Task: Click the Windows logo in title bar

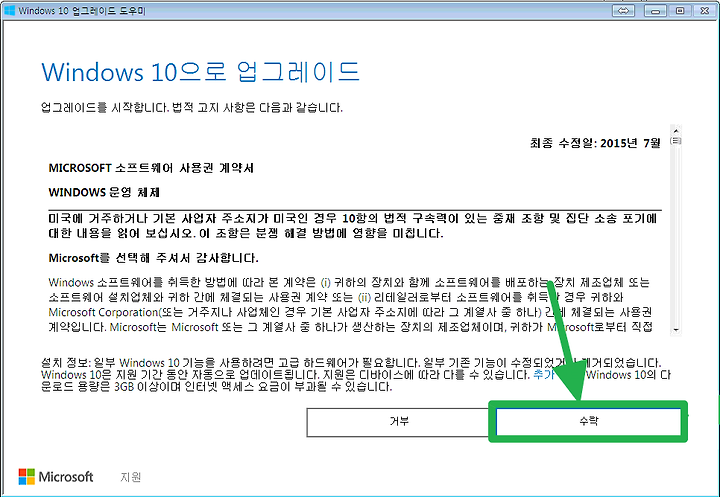Action: [x=9, y=10]
